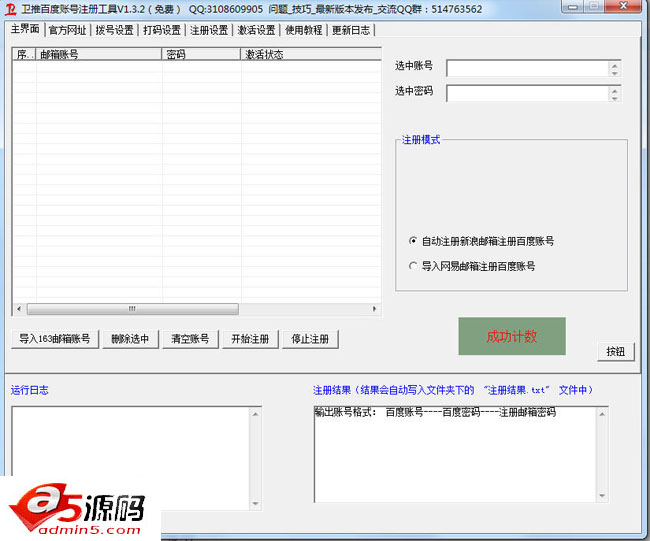This screenshot has width=650, height=541.
Task: Click down arrow in 选中密码 field
Action: click(x=615, y=98)
